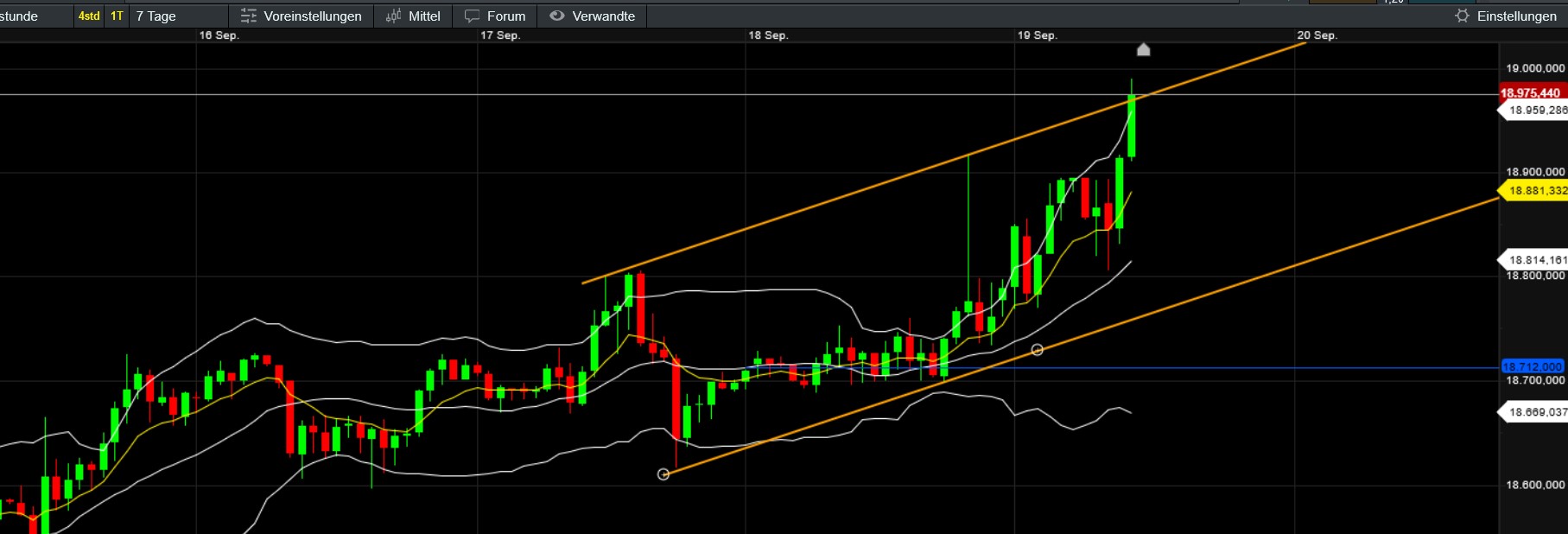Select lower trendline anchor circle near 18 Sep. low

click(663, 474)
